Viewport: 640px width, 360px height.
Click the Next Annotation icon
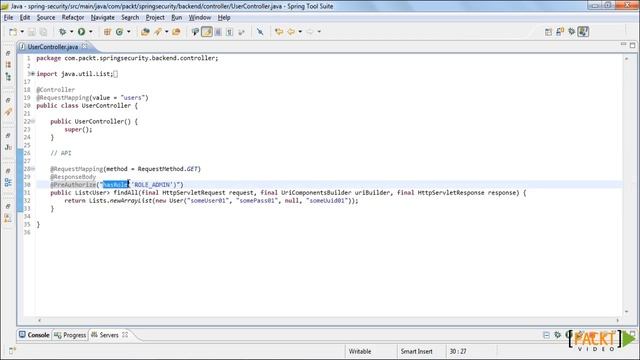point(242,32)
